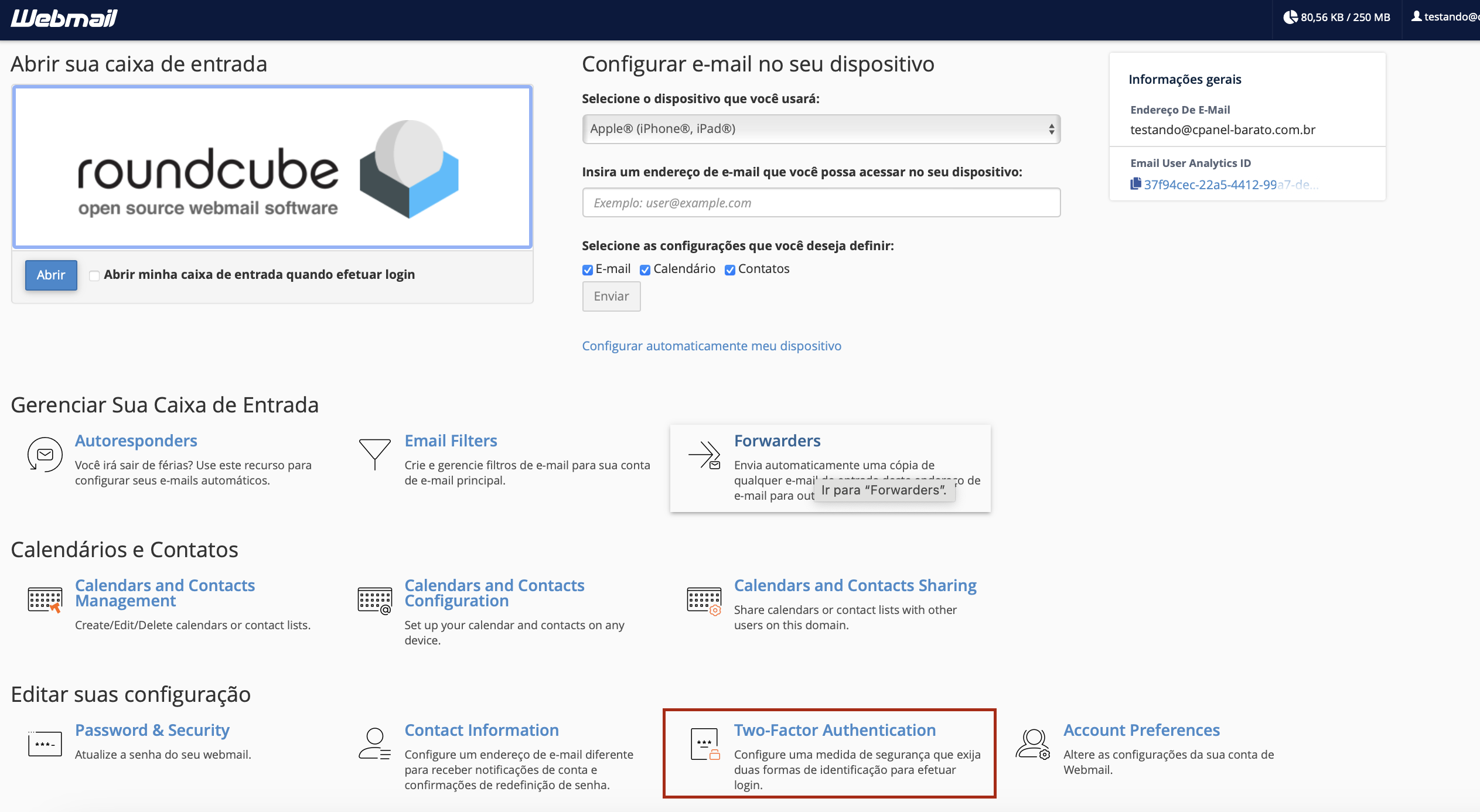Screen dimensions: 1480x812
Task: Uncheck the Contatos checkbox
Action: click(x=730, y=269)
